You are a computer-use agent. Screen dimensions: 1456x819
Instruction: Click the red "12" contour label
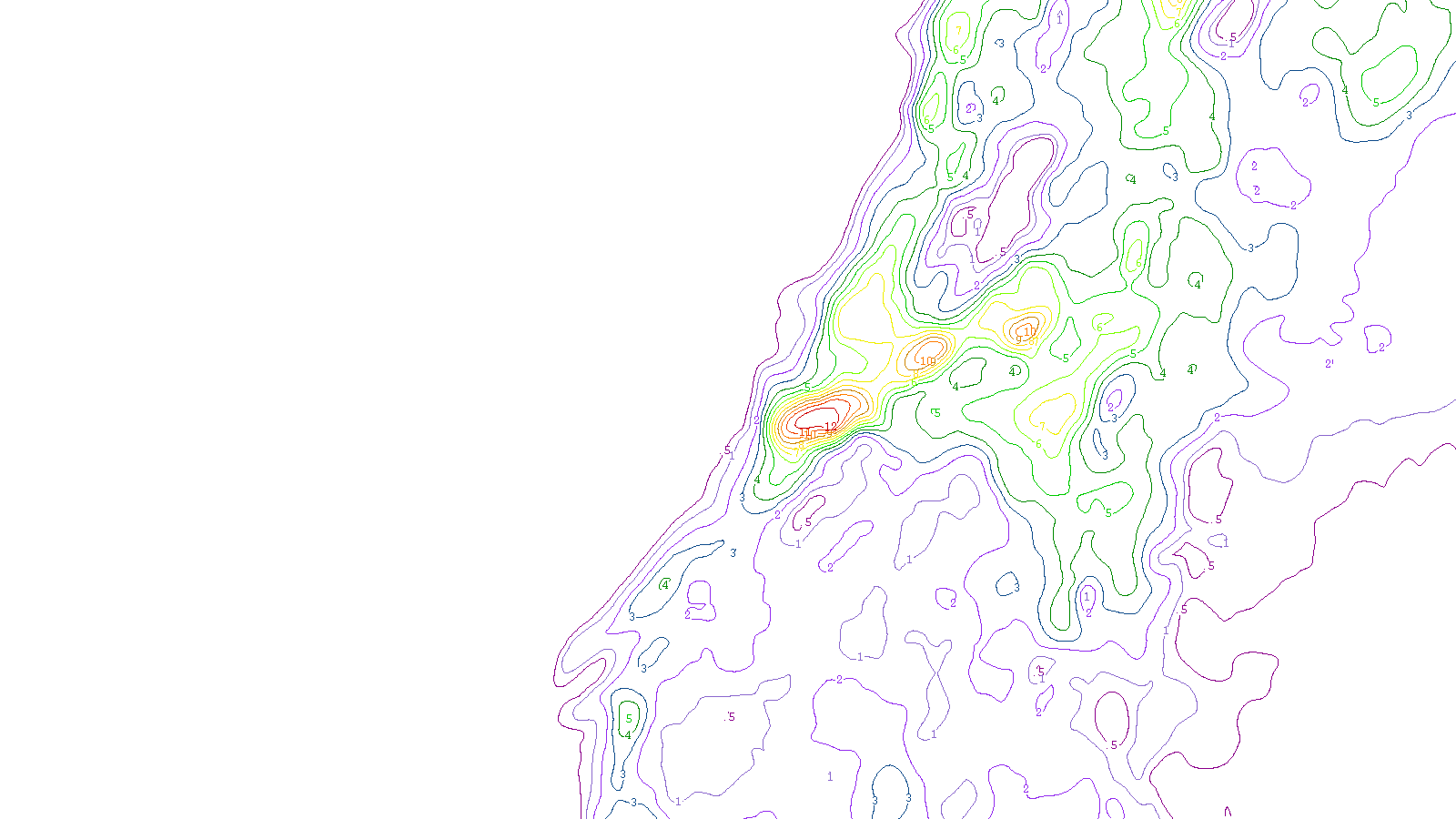[x=831, y=426]
